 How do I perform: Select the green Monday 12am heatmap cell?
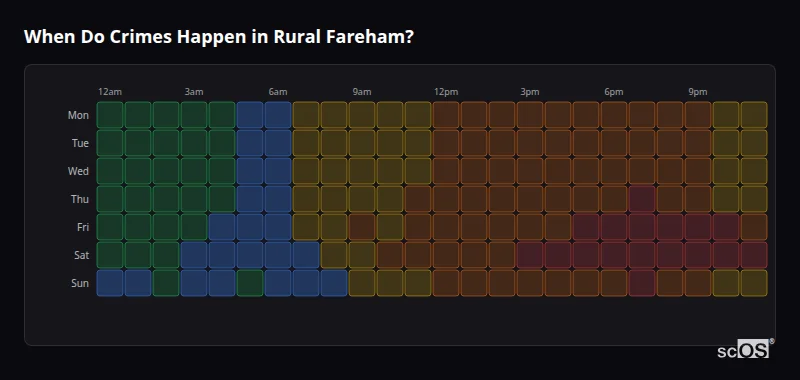coord(110,115)
